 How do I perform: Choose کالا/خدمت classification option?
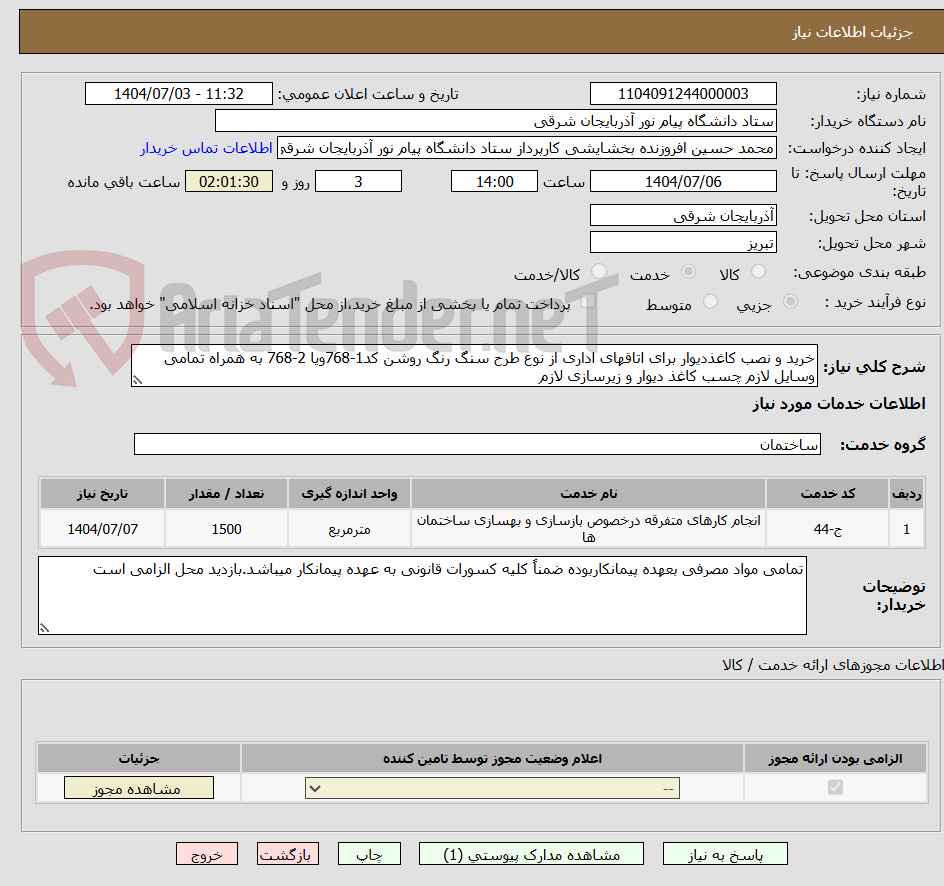pyautogui.click(x=601, y=271)
